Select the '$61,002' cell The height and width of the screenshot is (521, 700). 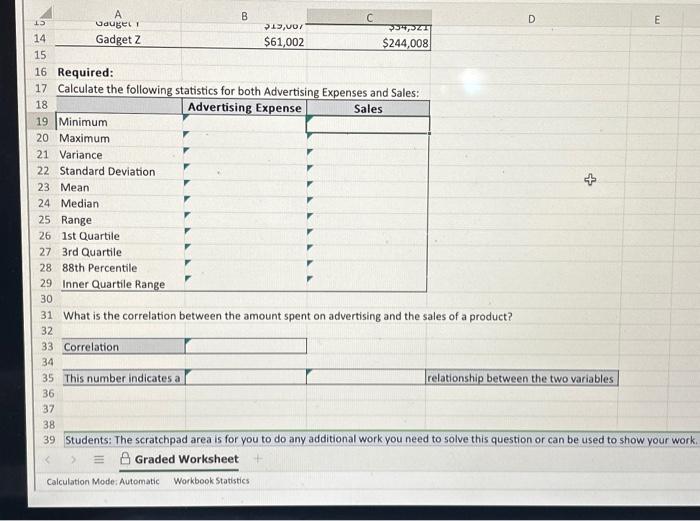coord(244,41)
